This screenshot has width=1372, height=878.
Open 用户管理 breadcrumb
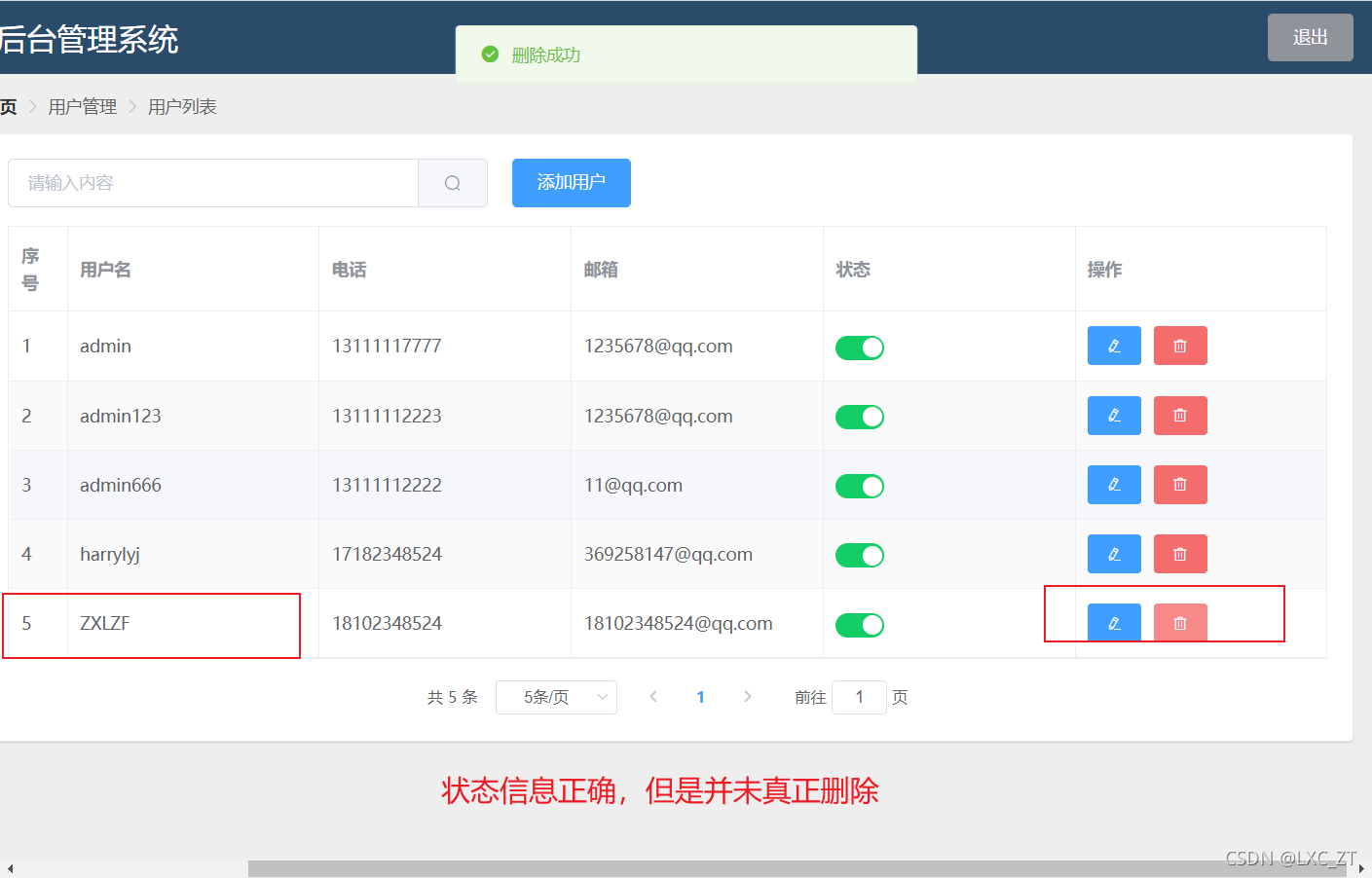coord(83,107)
